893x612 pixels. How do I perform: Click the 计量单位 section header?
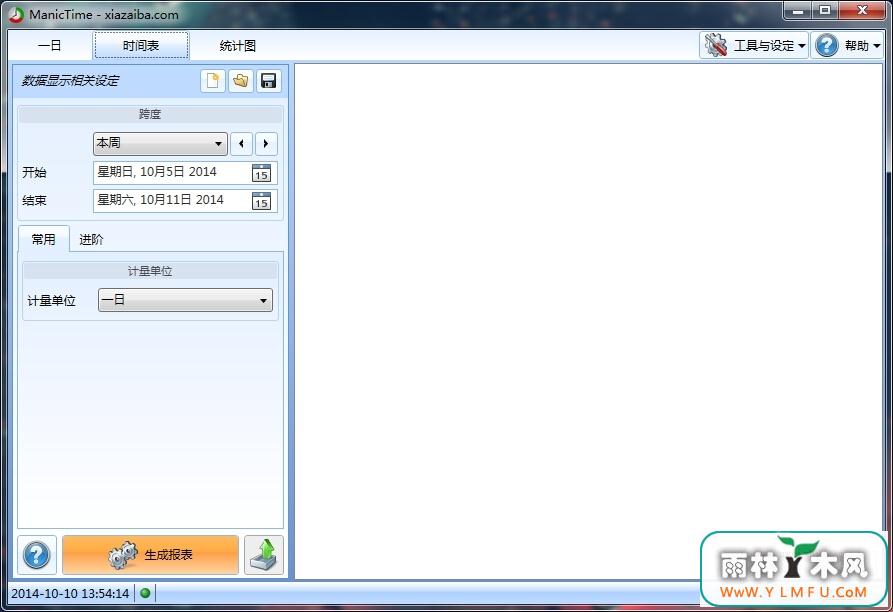150,271
